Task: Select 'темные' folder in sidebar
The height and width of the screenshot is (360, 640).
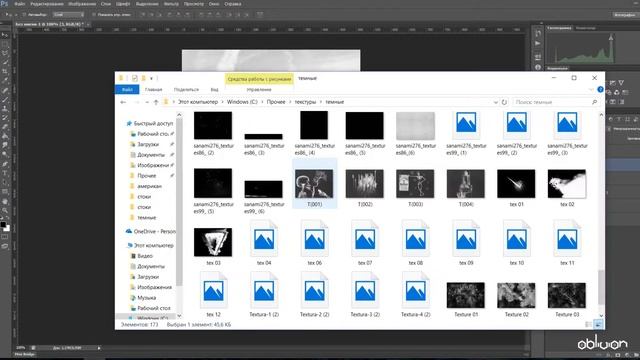Action: (x=147, y=218)
